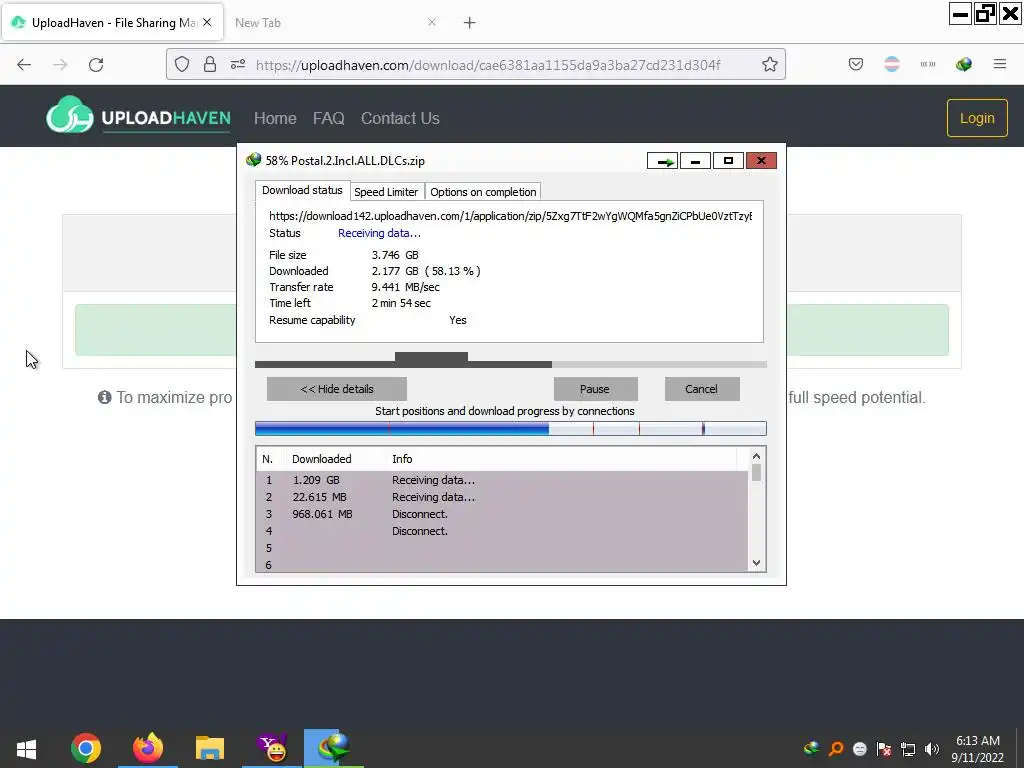
Task: Close the UploadHaven tab
Action: coord(207,22)
